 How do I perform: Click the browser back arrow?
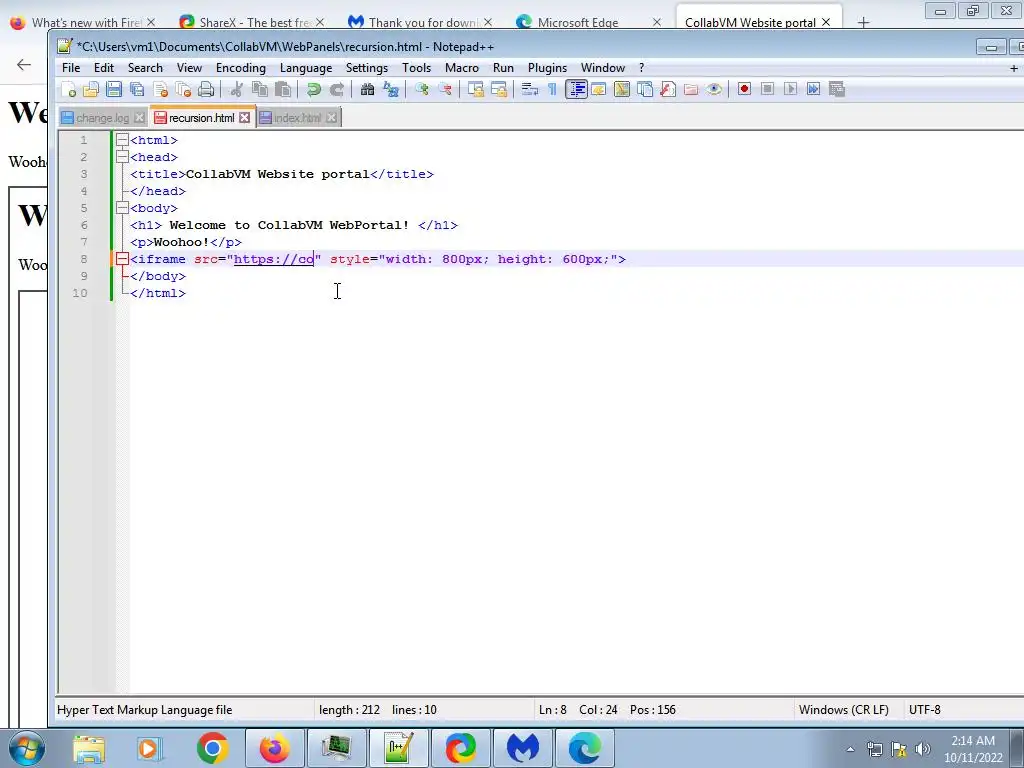coord(24,64)
